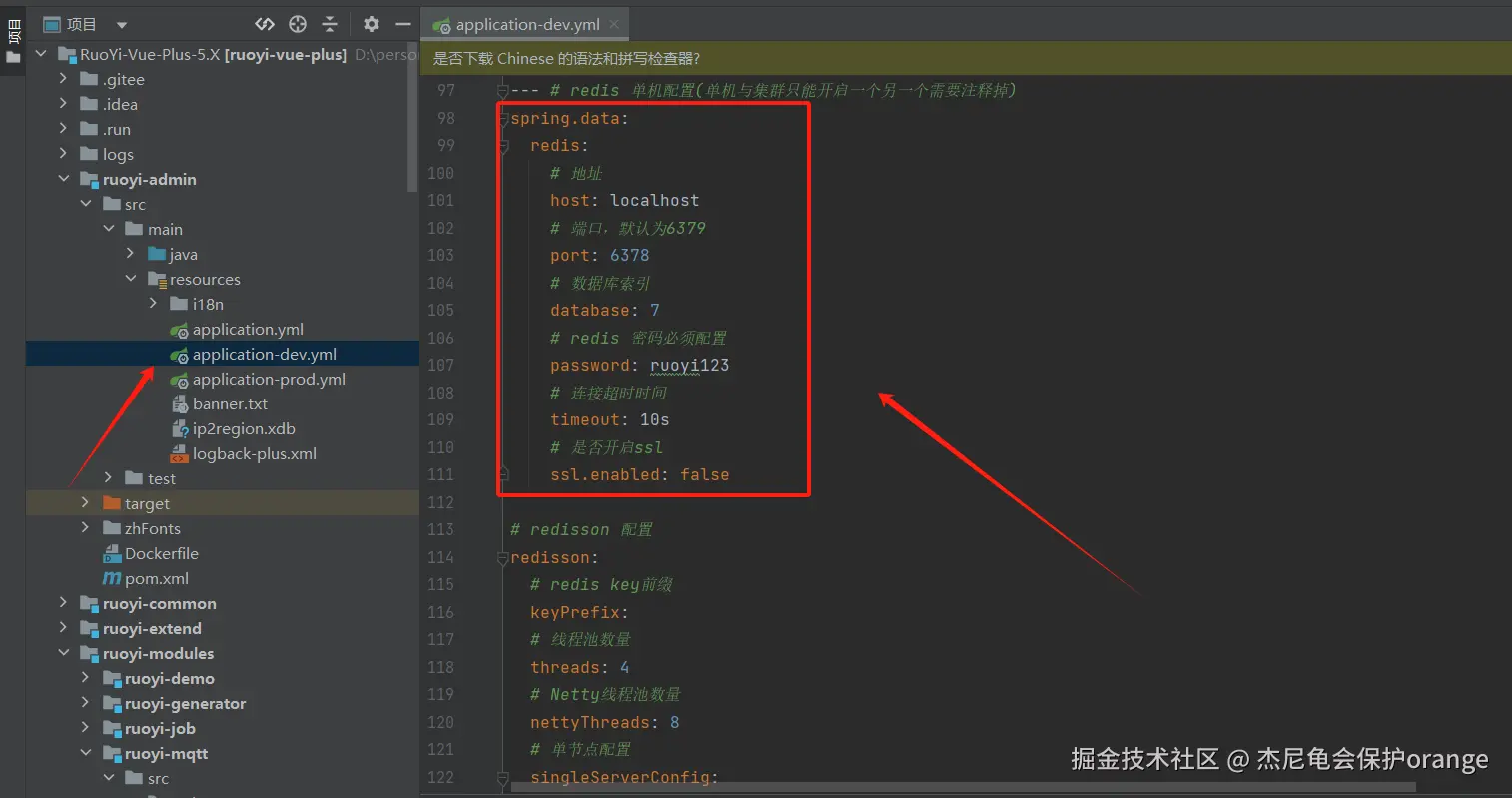The width and height of the screenshot is (1512, 798).
Task: Click the code navigation icon in project toolbar
Action: pos(265,24)
